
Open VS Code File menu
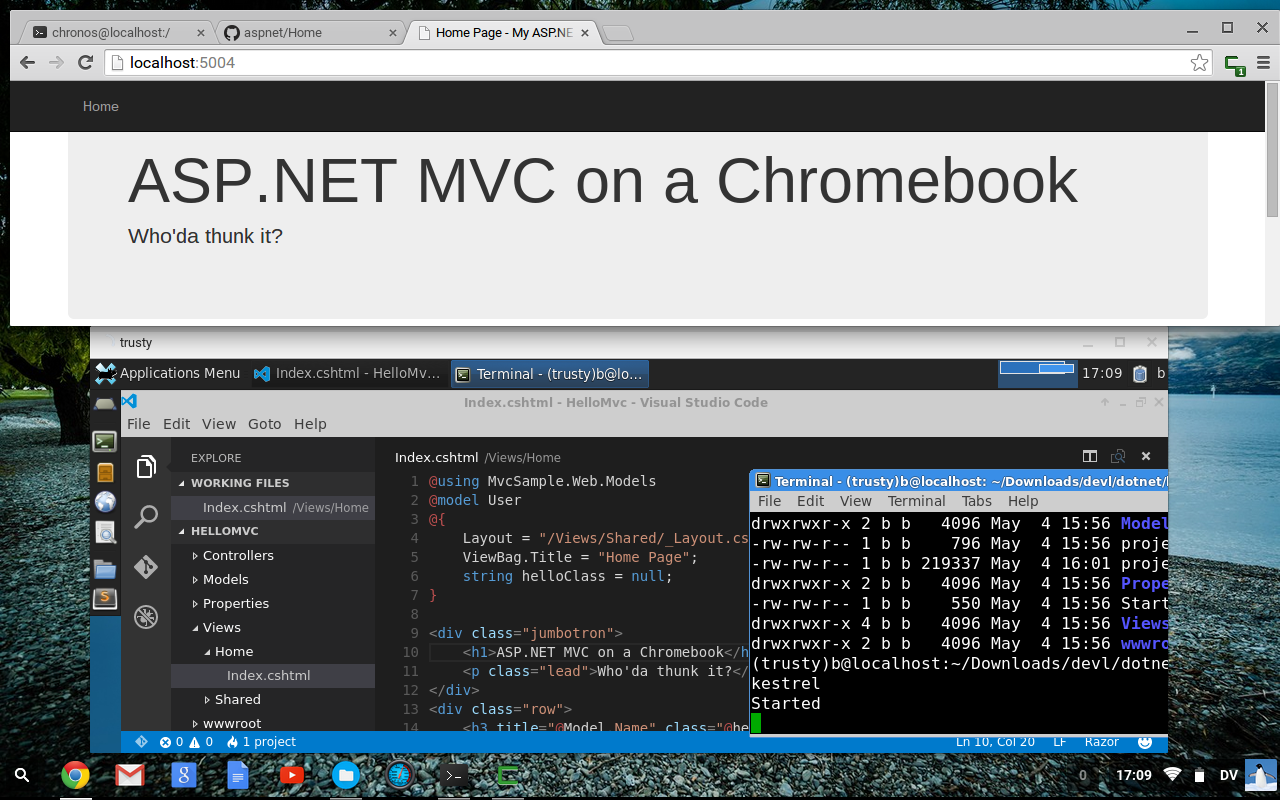pos(138,424)
